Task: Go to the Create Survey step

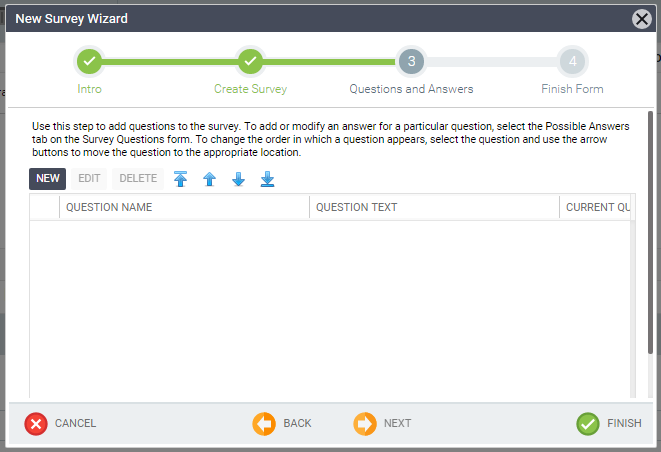Action: pyautogui.click(x=250, y=62)
